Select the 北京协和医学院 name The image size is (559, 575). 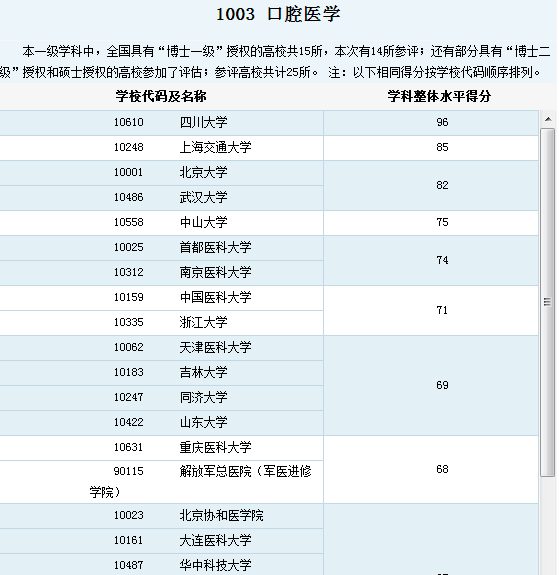point(222,515)
